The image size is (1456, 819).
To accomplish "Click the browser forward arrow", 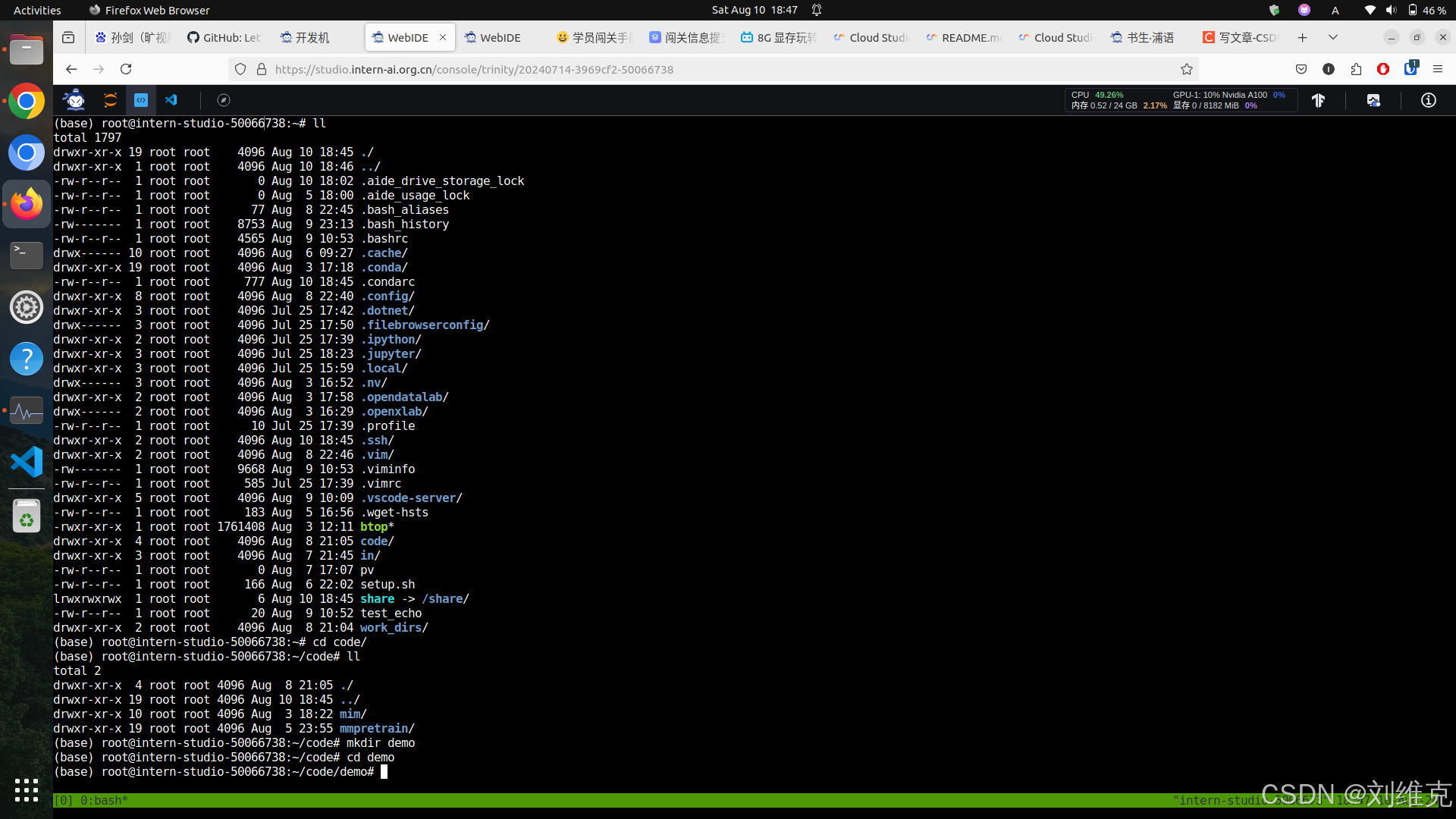I will 99,69.
